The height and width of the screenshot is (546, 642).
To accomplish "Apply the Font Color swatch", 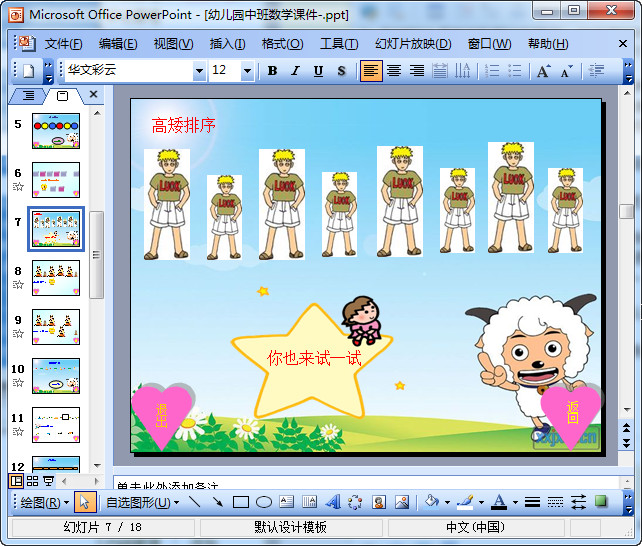I will [499, 502].
